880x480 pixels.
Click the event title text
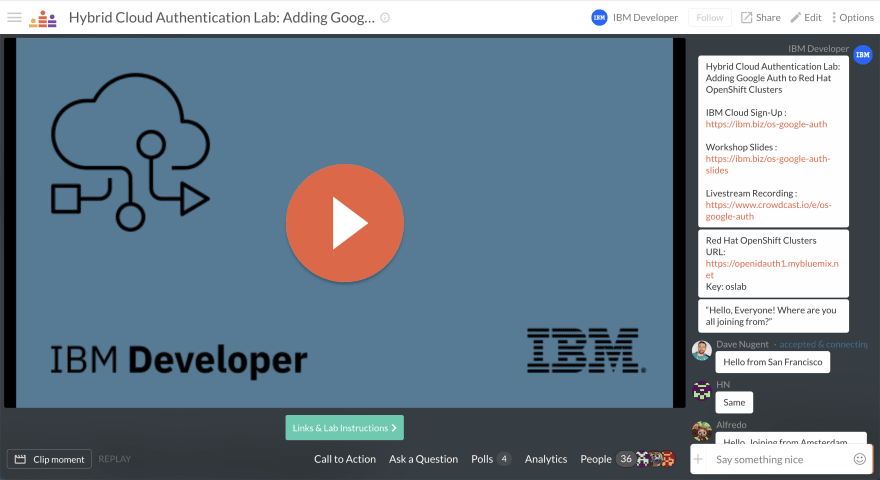pos(222,17)
